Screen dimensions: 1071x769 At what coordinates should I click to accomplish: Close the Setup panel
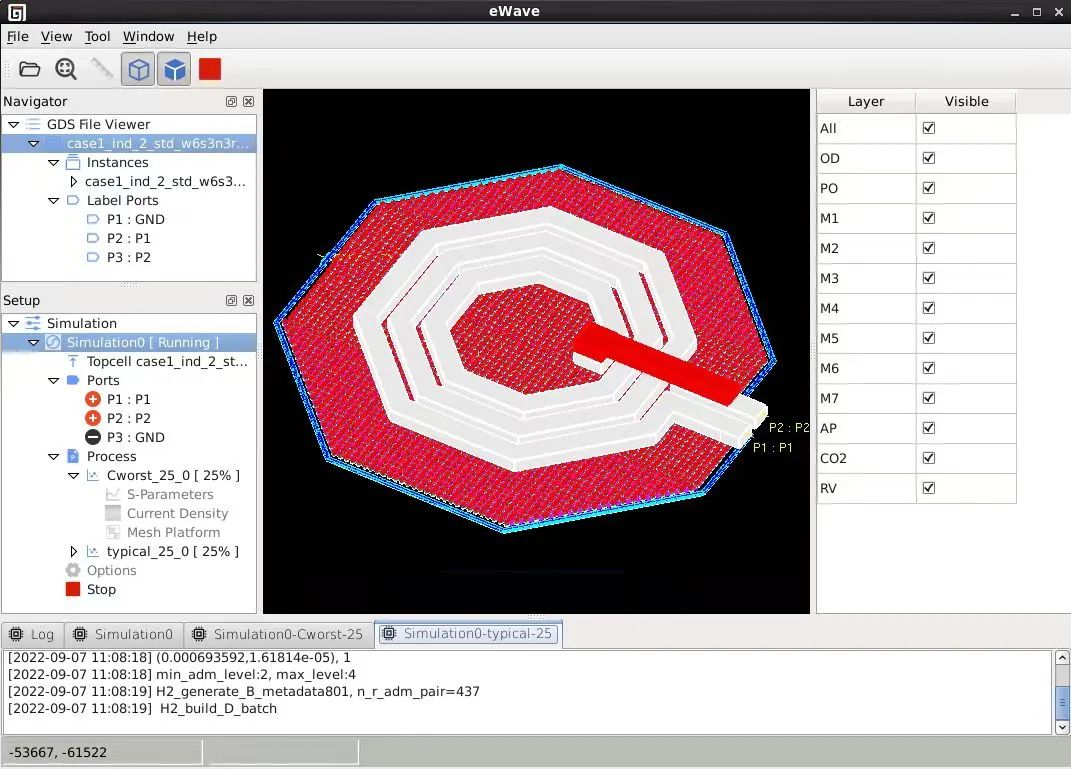[x=249, y=300]
